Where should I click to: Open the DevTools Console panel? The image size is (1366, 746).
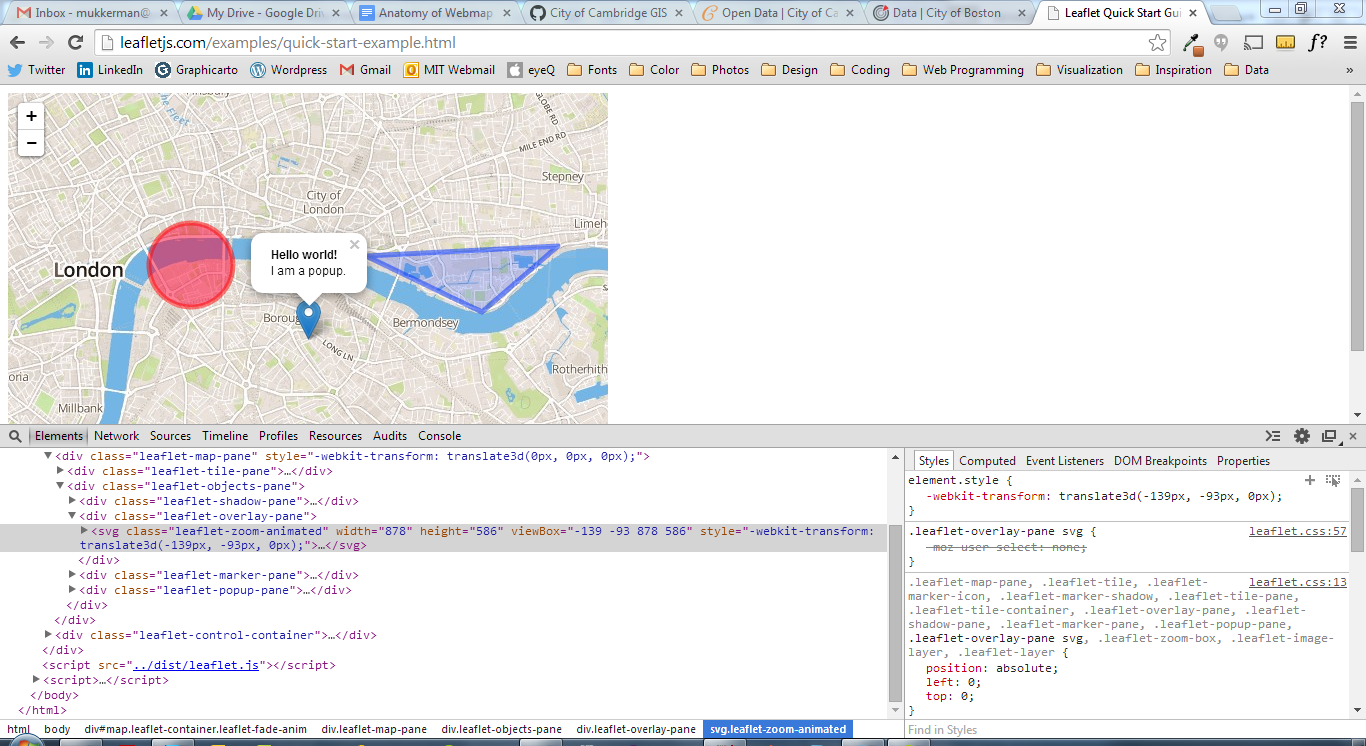tap(439, 436)
